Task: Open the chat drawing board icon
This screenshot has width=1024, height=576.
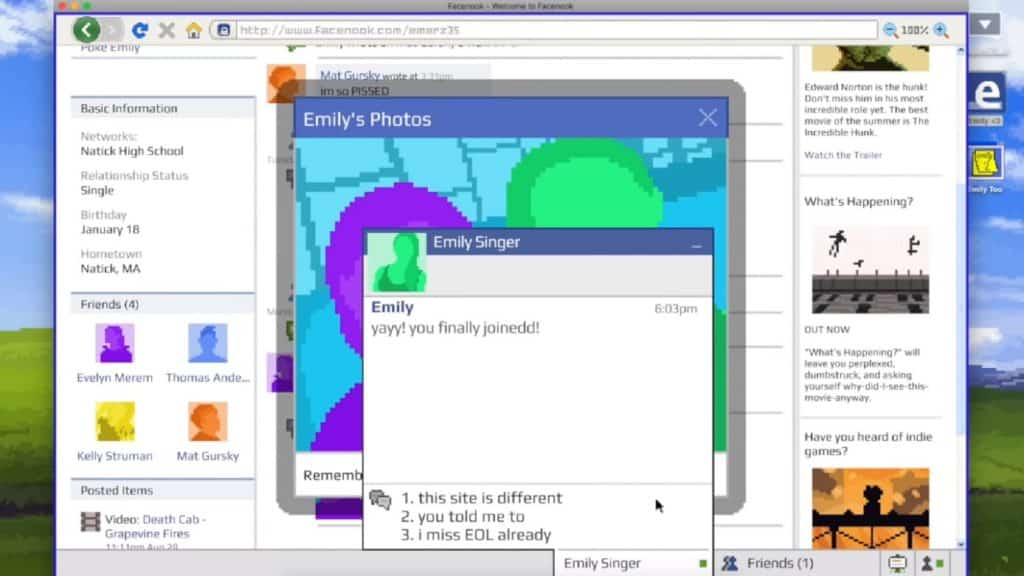Action: click(x=897, y=563)
